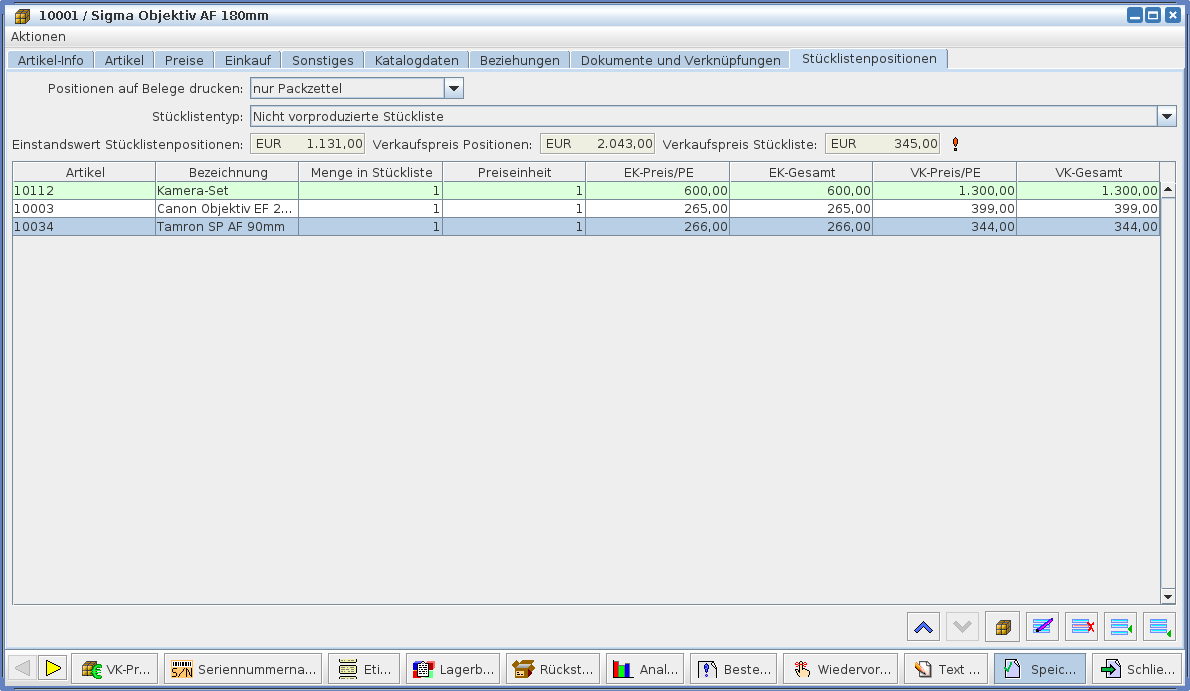Delete position with red X list icon
The width and height of the screenshot is (1190, 691).
click(1081, 627)
